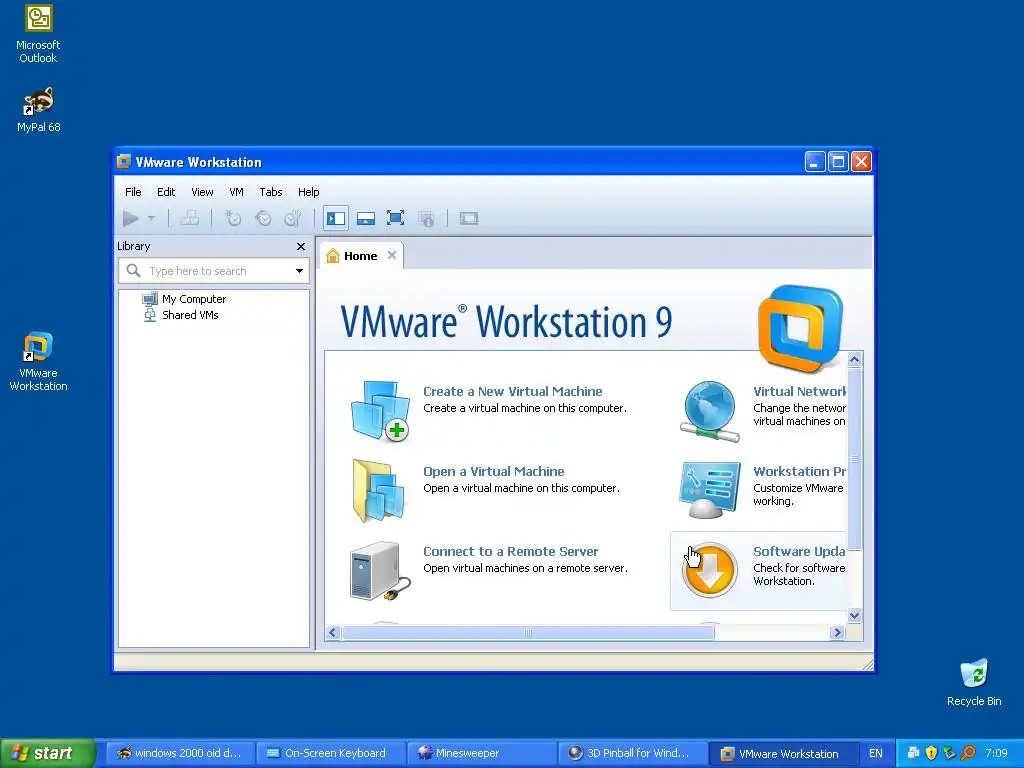Image resolution: width=1024 pixels, height=768 pixels.
Task: Click the yellow security shield tray icon
Action: click(931, 753)
